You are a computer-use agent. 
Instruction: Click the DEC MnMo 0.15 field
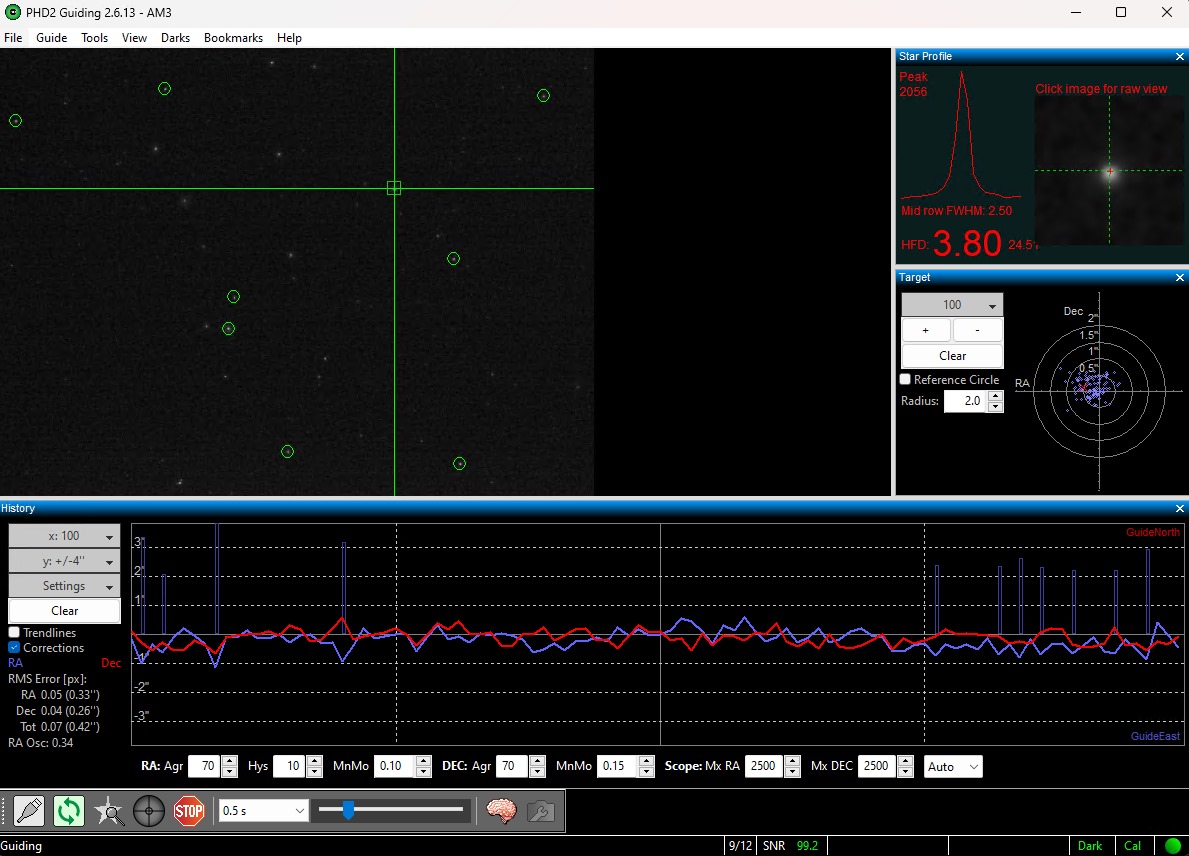(x=617, y=767)
